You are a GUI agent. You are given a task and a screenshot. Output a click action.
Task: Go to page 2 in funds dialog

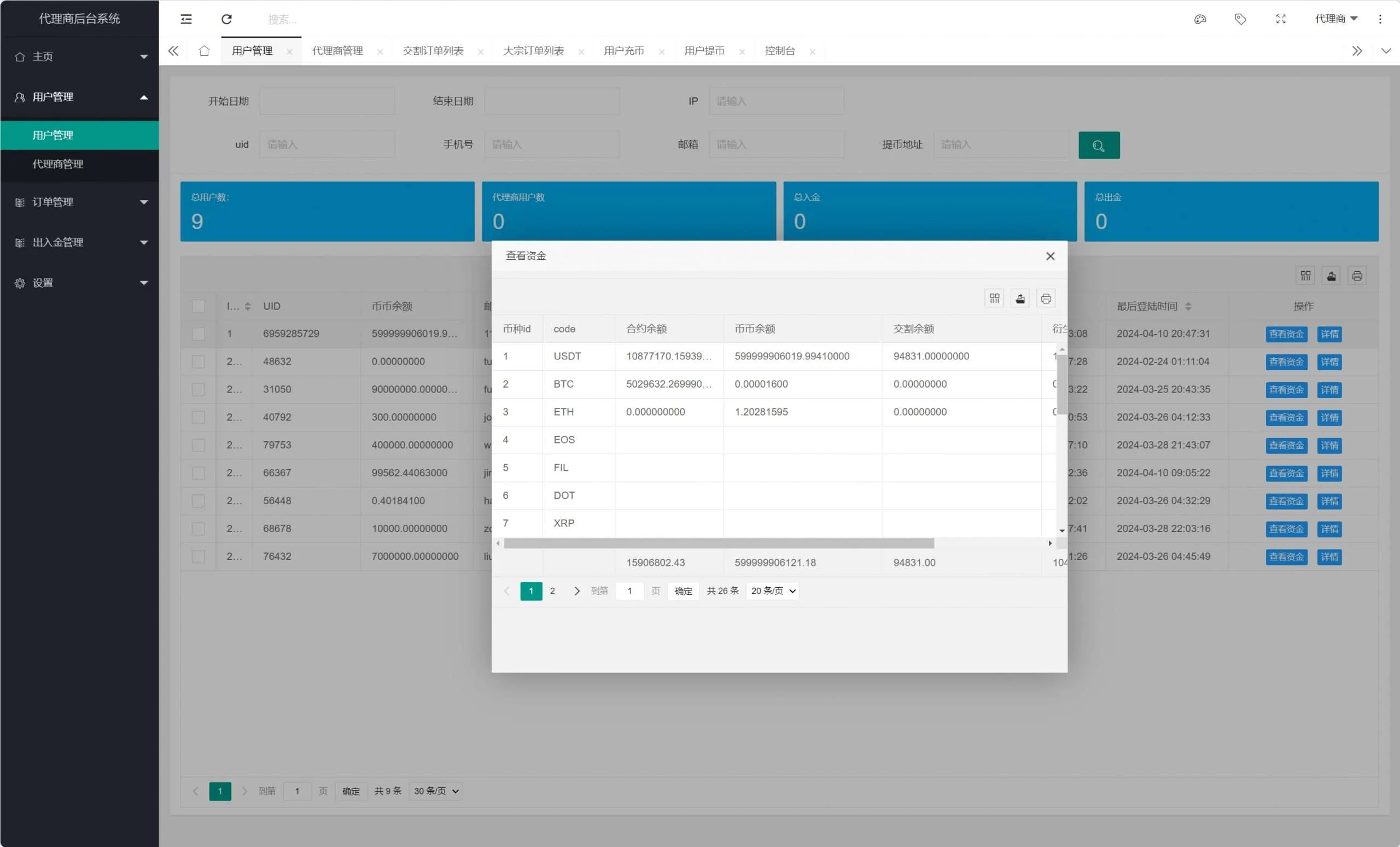552,591
